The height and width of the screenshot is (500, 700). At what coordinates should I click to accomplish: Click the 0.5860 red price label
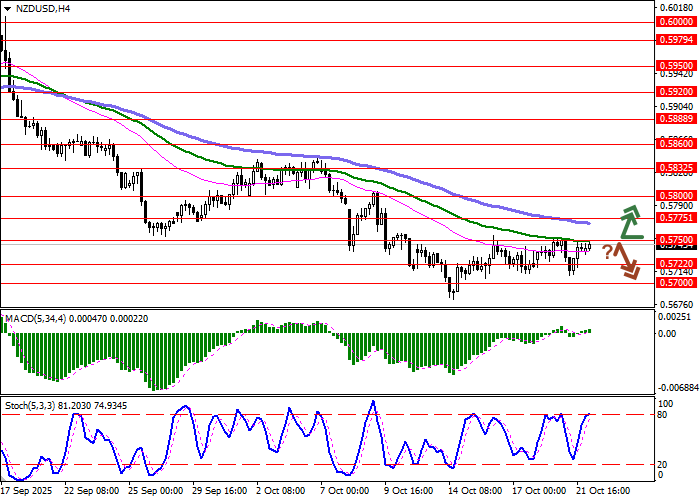click(675, 144)
